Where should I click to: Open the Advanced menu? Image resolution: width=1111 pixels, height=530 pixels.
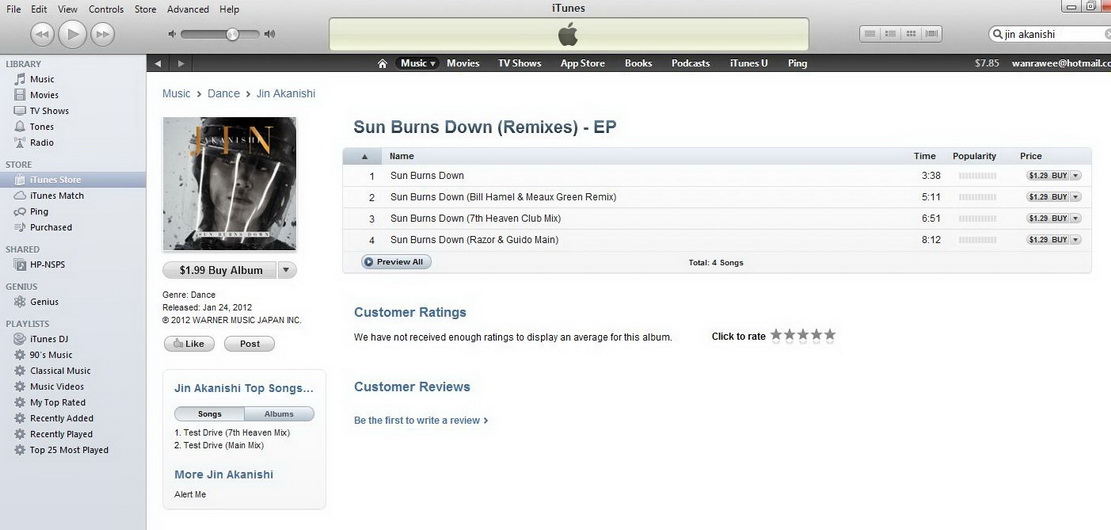188,9
